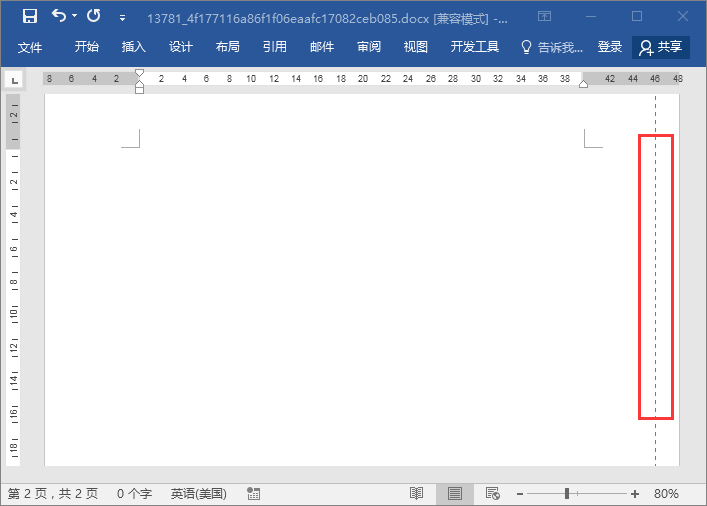Open the 开发工具 tab
Screen dimensions: 707x506
point(475,47)
